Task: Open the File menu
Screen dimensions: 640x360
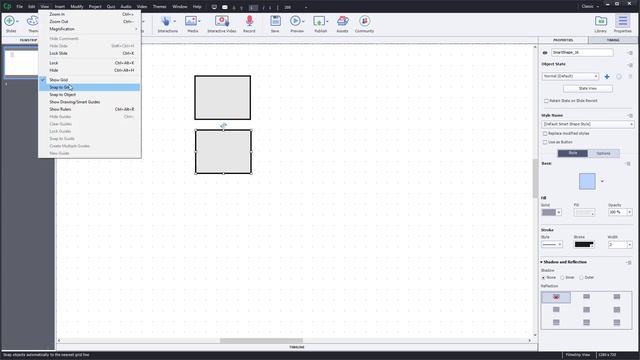Action: tap(20, 7)
